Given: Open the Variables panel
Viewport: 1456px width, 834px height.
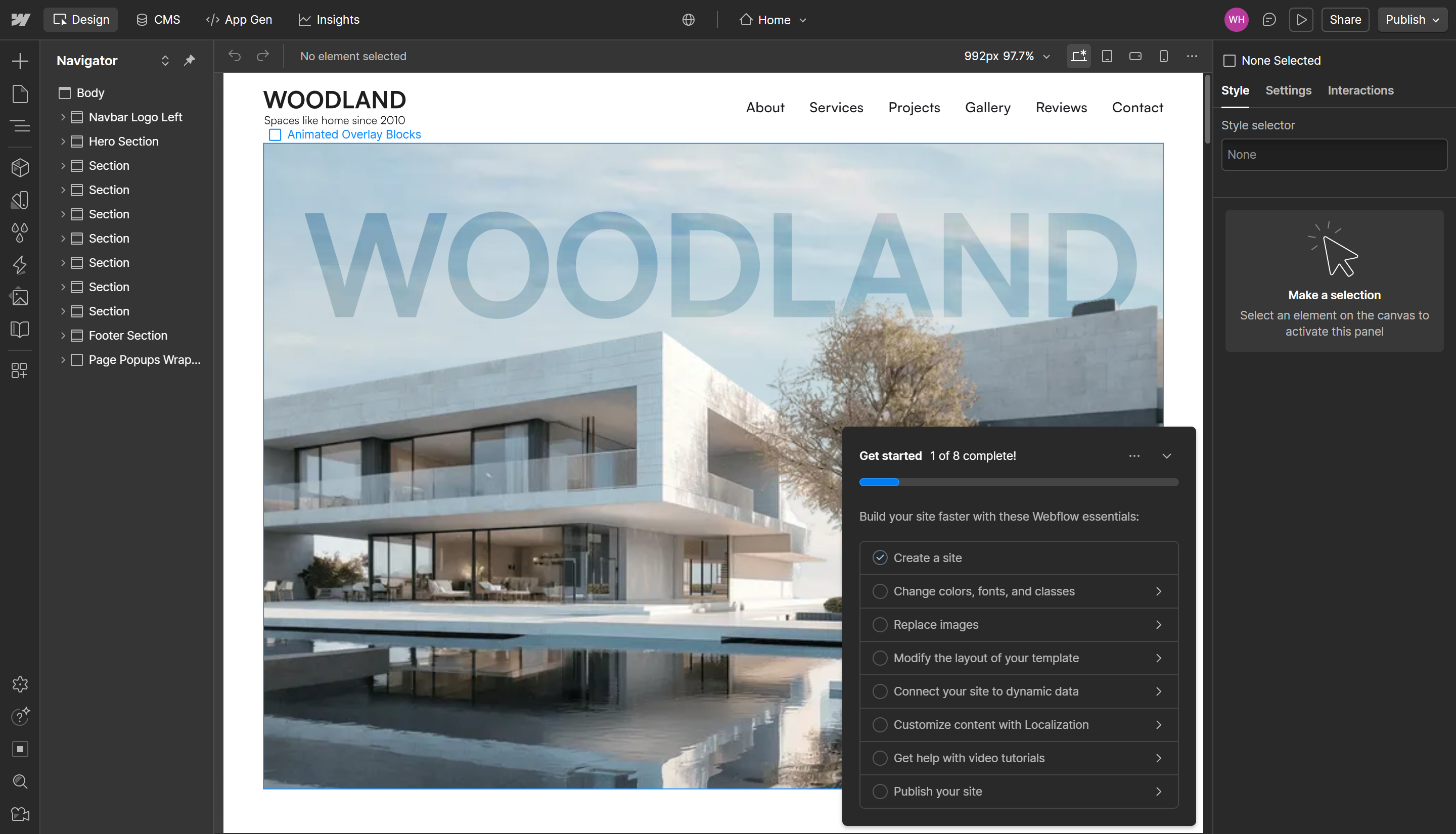Looking at the screenshot, I should coord(20,233).
